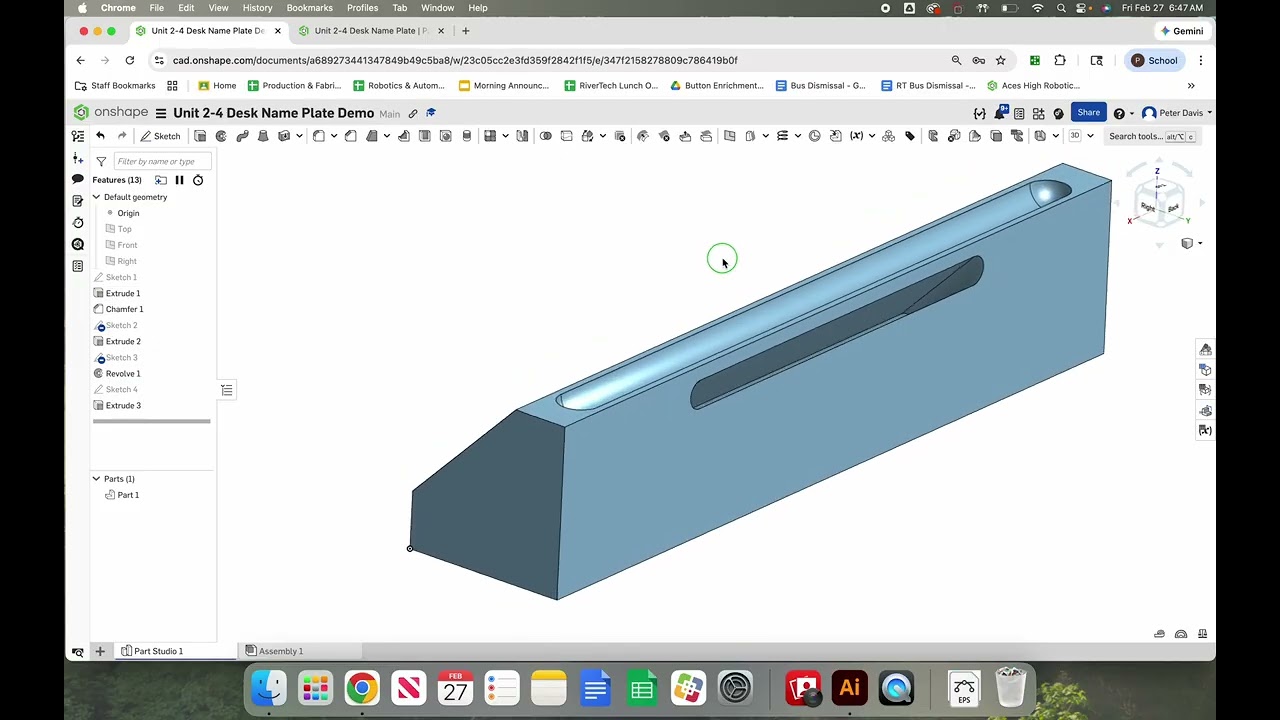Screen dimensions: 1280x720
Task: Click the measure tool icon at bottom right
Action: [x=1181, y=634]
